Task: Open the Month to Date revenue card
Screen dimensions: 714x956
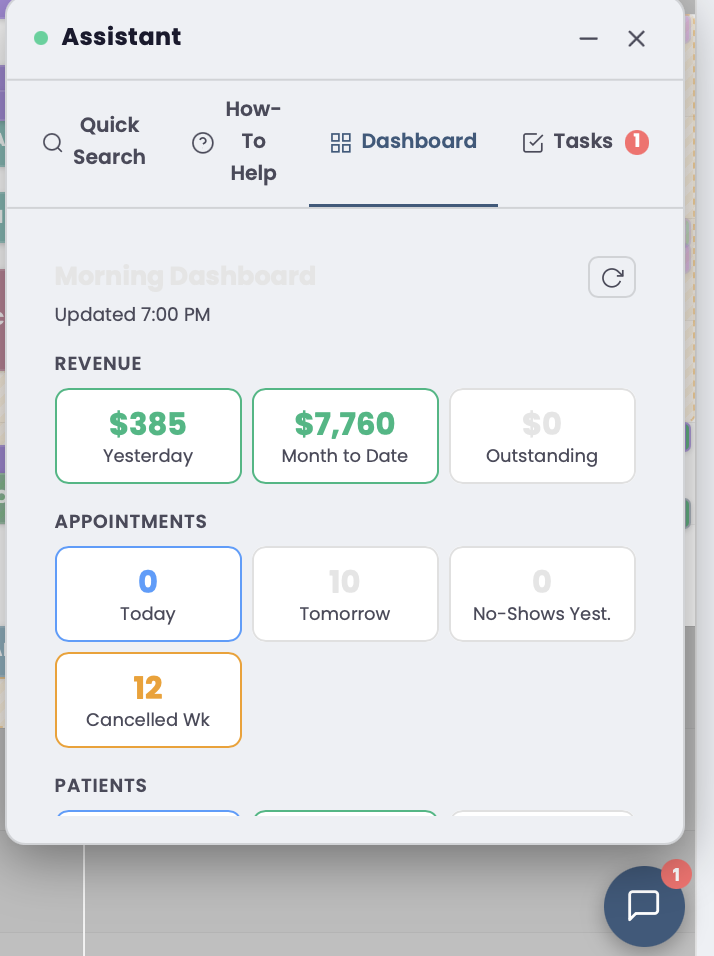Action: (x=345, y=436)
